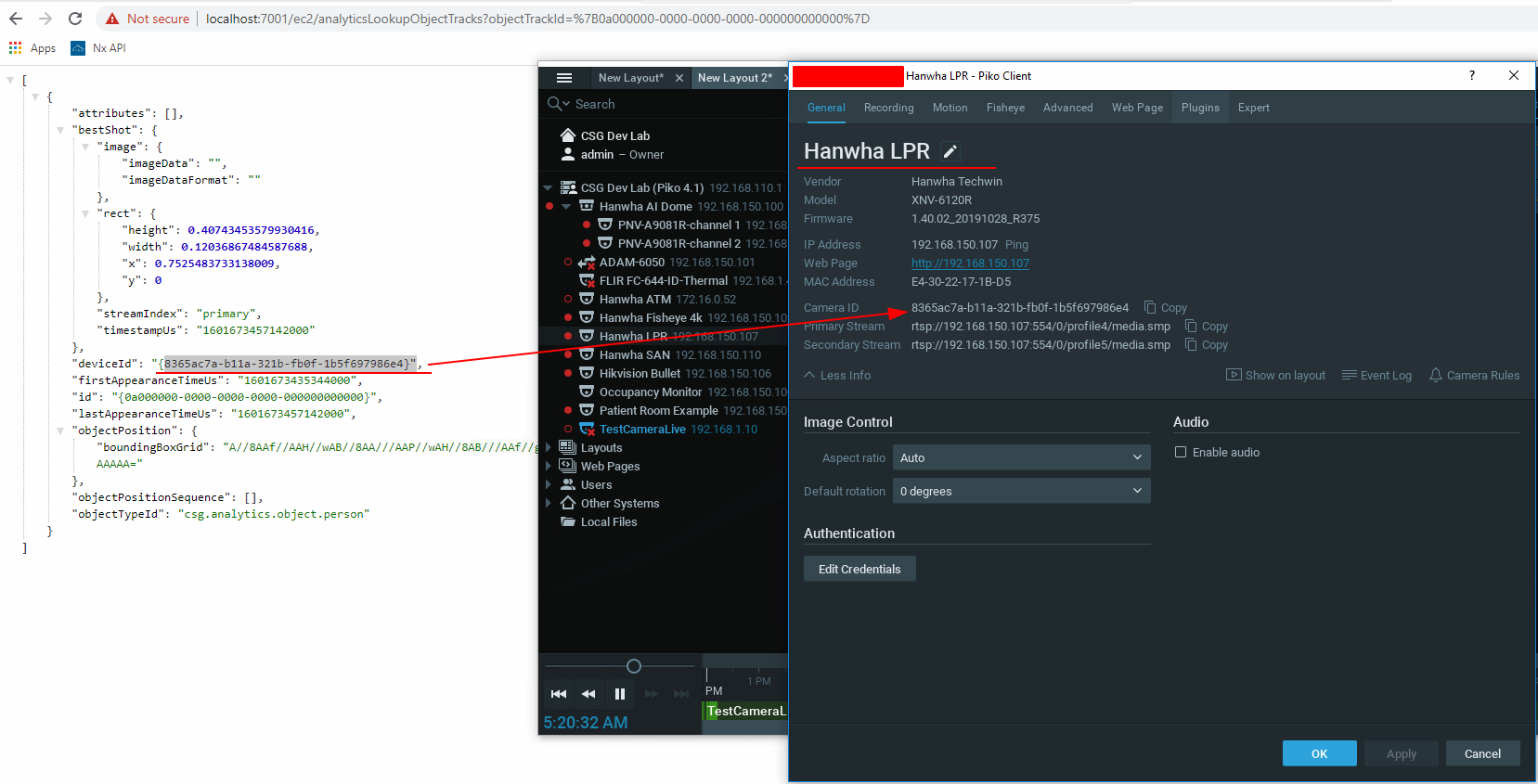Open the http://192.168.150.107 web page link
Image resolution: width=1538 pixels, height=784 pixels.
coord(970,263)
